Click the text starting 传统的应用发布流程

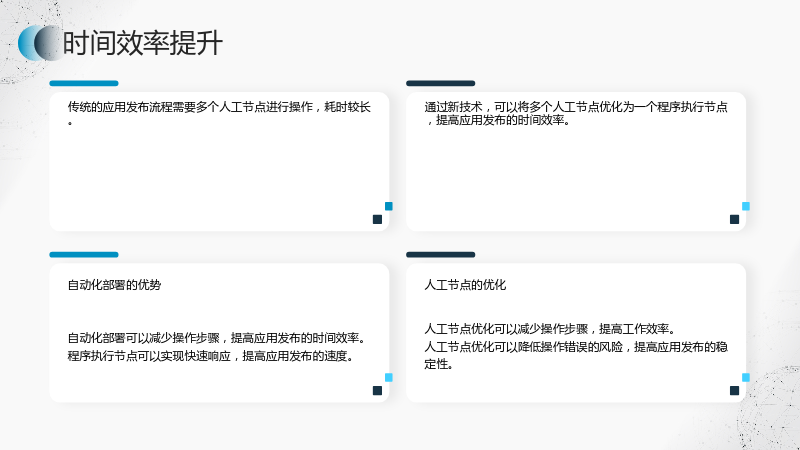tap(219, 113)
